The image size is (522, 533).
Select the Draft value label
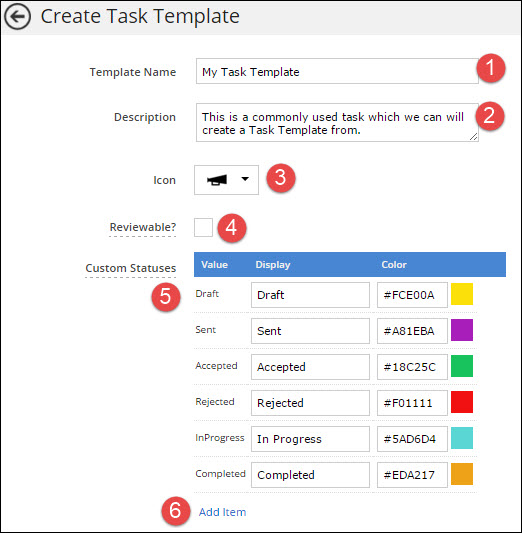[207, 293]
